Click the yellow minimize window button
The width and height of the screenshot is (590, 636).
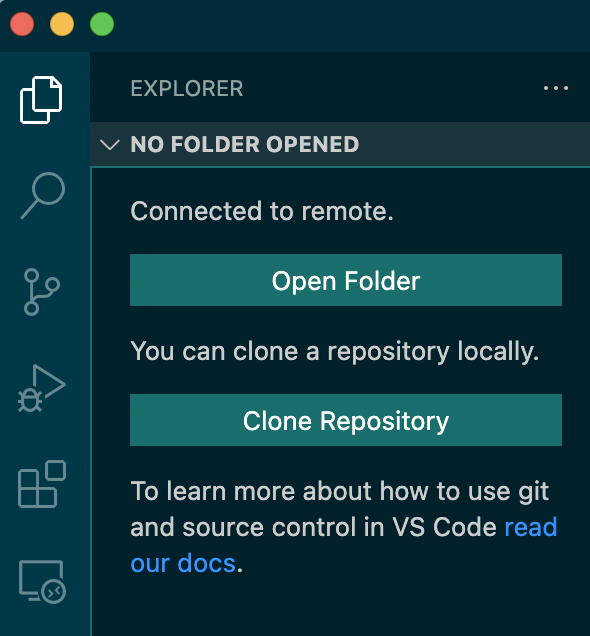(x=62, y=24)
